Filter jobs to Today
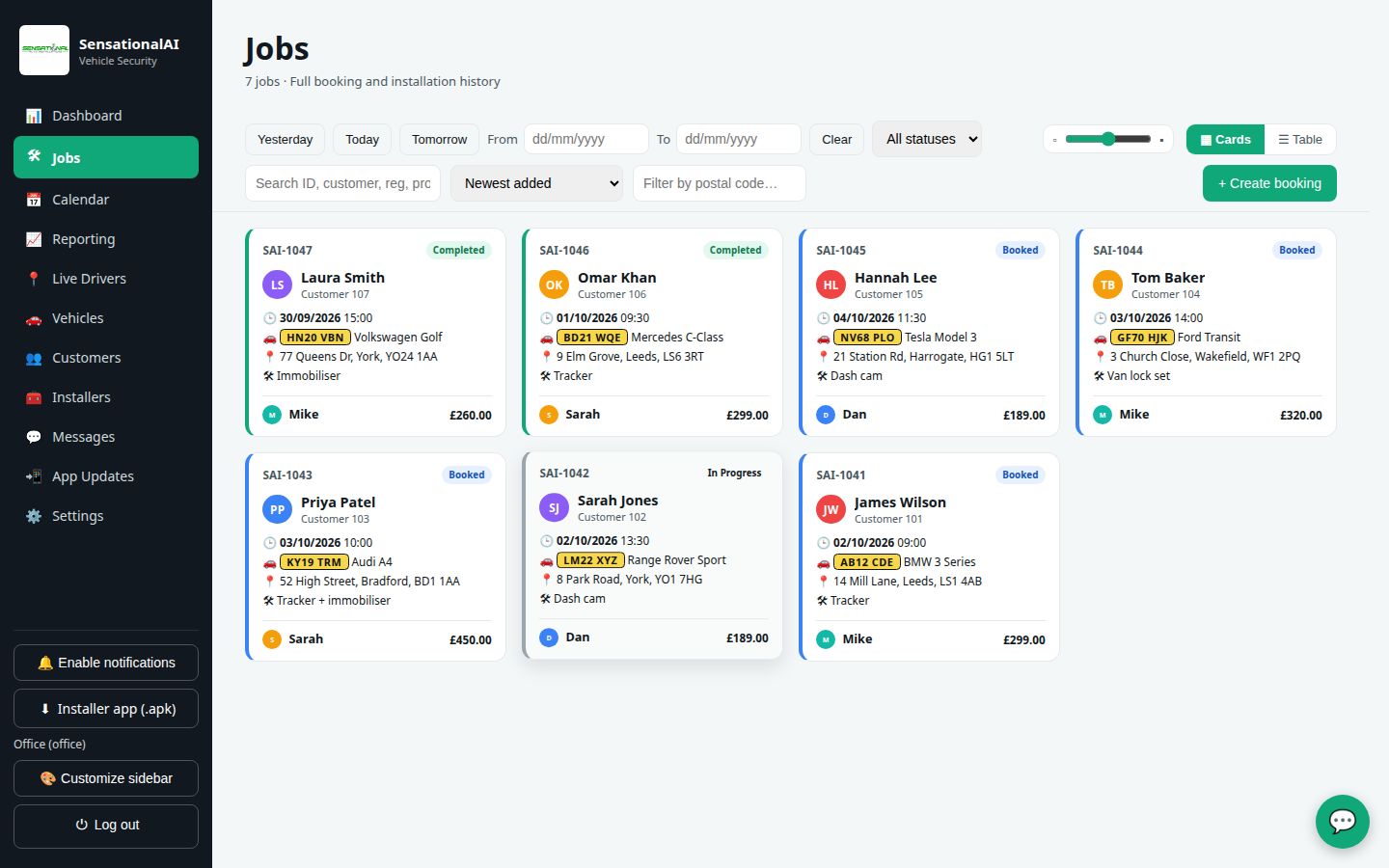This screenshot has width=1389, height=868. [x=363, y=140]
